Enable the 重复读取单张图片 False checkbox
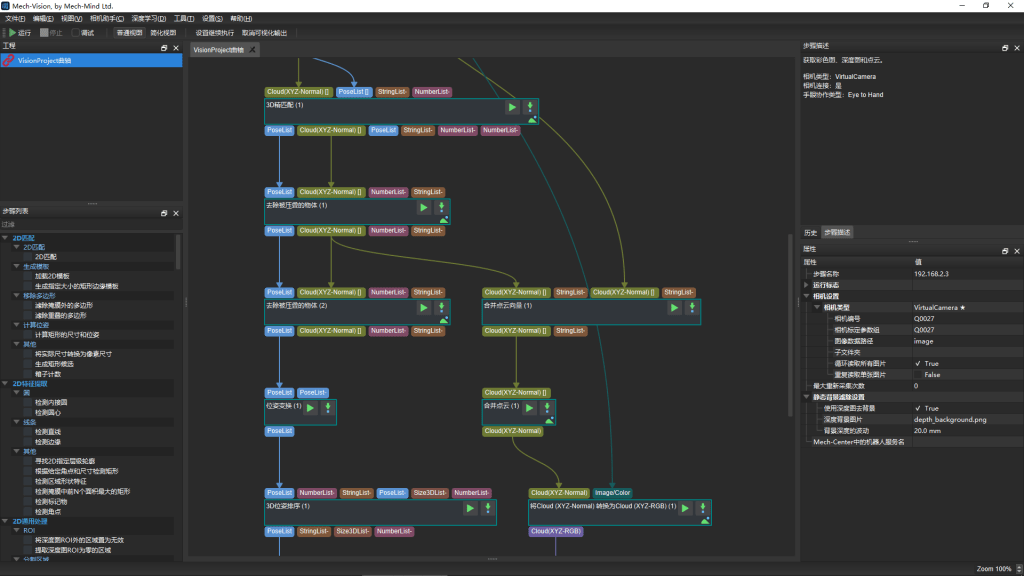The height and width of the screenshot is (576, 1024). [917, 375]
